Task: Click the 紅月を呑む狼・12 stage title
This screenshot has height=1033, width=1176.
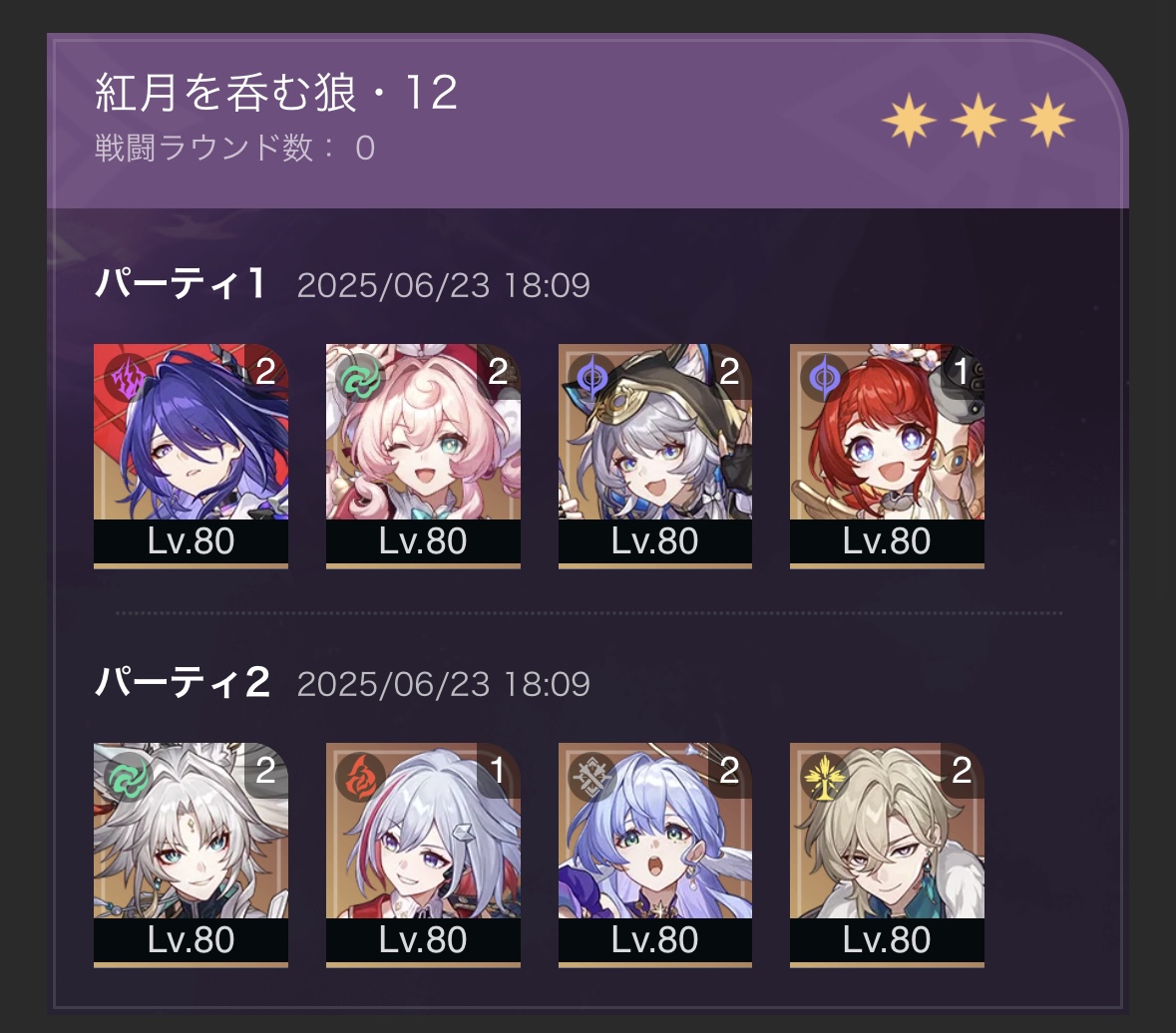Action: tap(276, 93)
